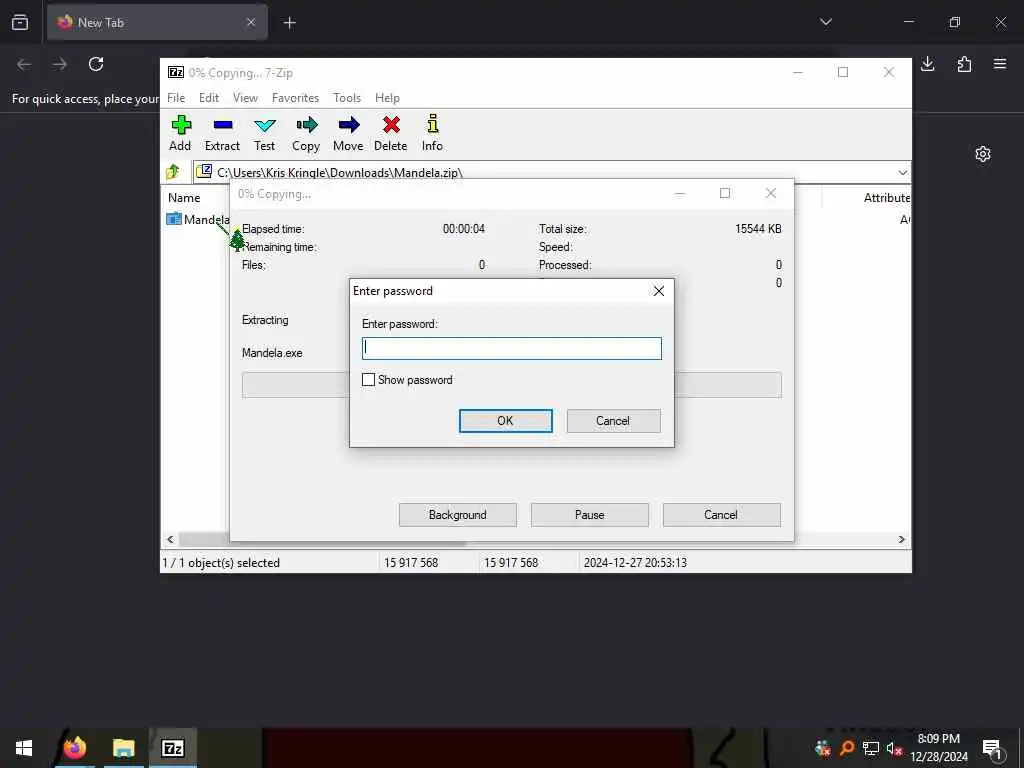Close the Enter password dialog with X
The image size is (1024, 768).
[x=659, y=291]
